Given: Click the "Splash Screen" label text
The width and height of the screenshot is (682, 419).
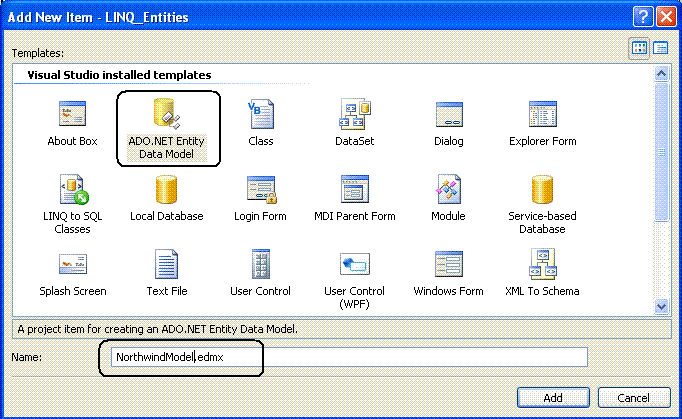Looking at the screenshot, I should (73, 291).
